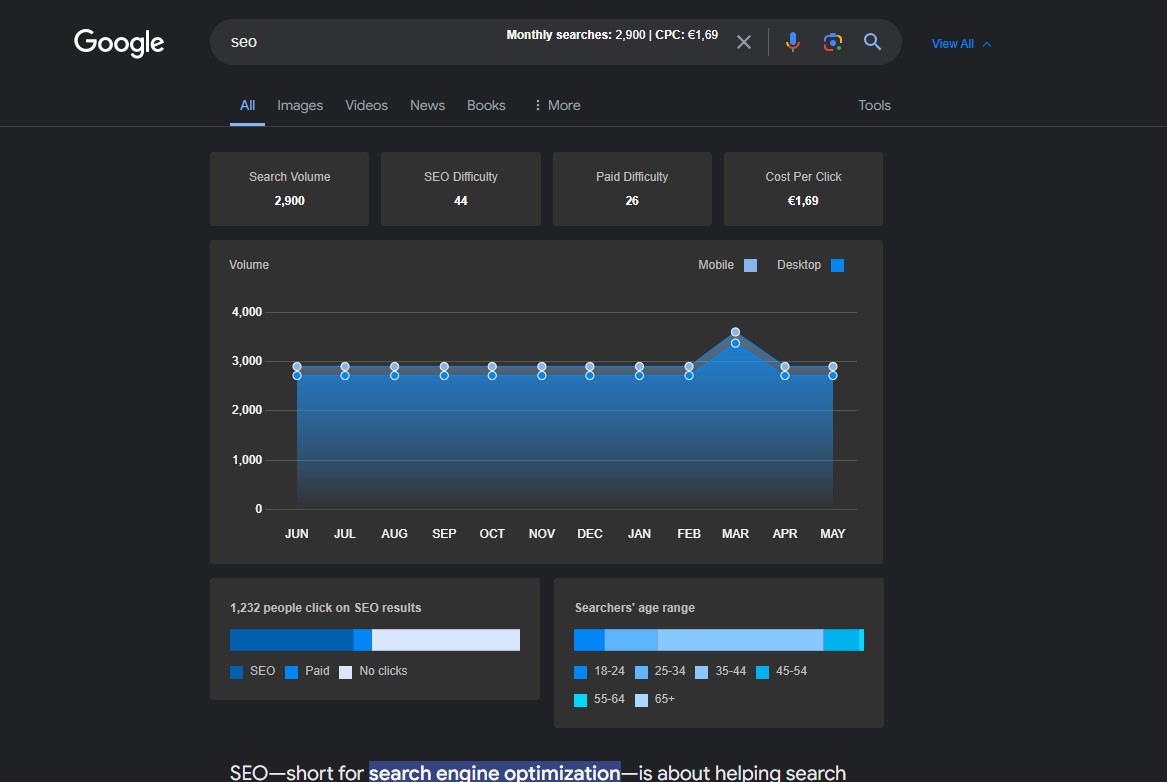1167x782 pixels.
Task: Click the 18-24 age legend swatch
Action: [x=581, y=672]
